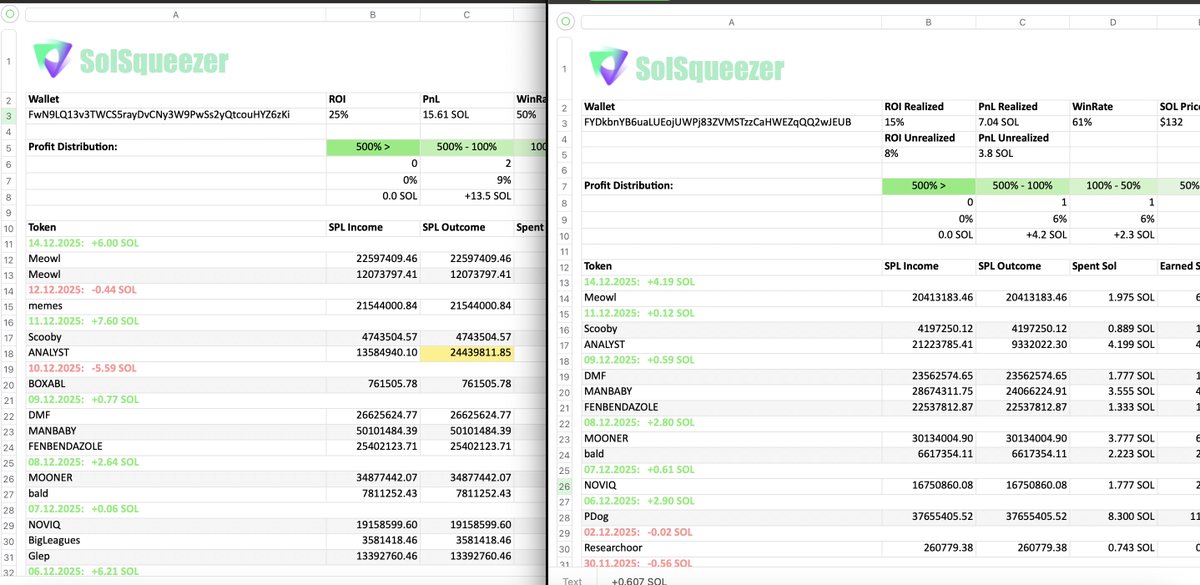Image resolution: width=1200 pixels, height=585 pixels.
Task: Select the 25% ROI cell
Action: tap(373, 115)
